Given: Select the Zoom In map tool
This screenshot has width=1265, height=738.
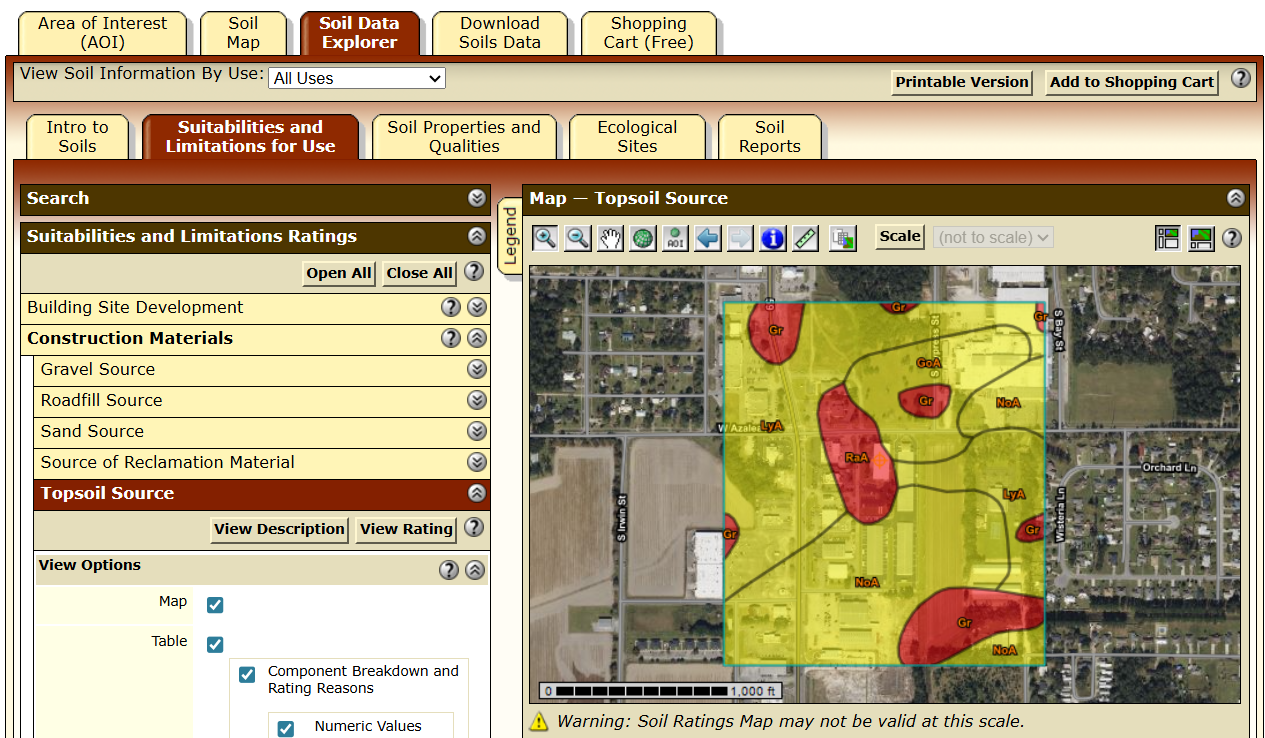Looking at the screenshot, I should tap(545, 238).
